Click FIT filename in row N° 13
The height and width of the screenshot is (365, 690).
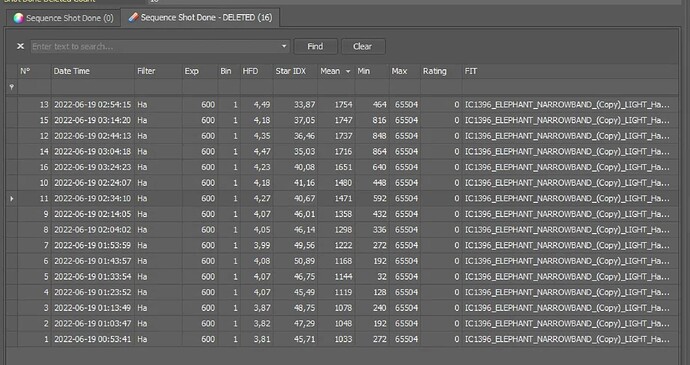568,105
